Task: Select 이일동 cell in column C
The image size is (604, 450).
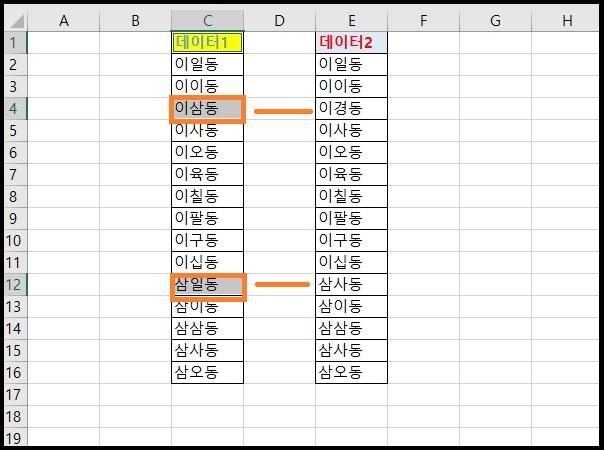Action: (208, 64)
